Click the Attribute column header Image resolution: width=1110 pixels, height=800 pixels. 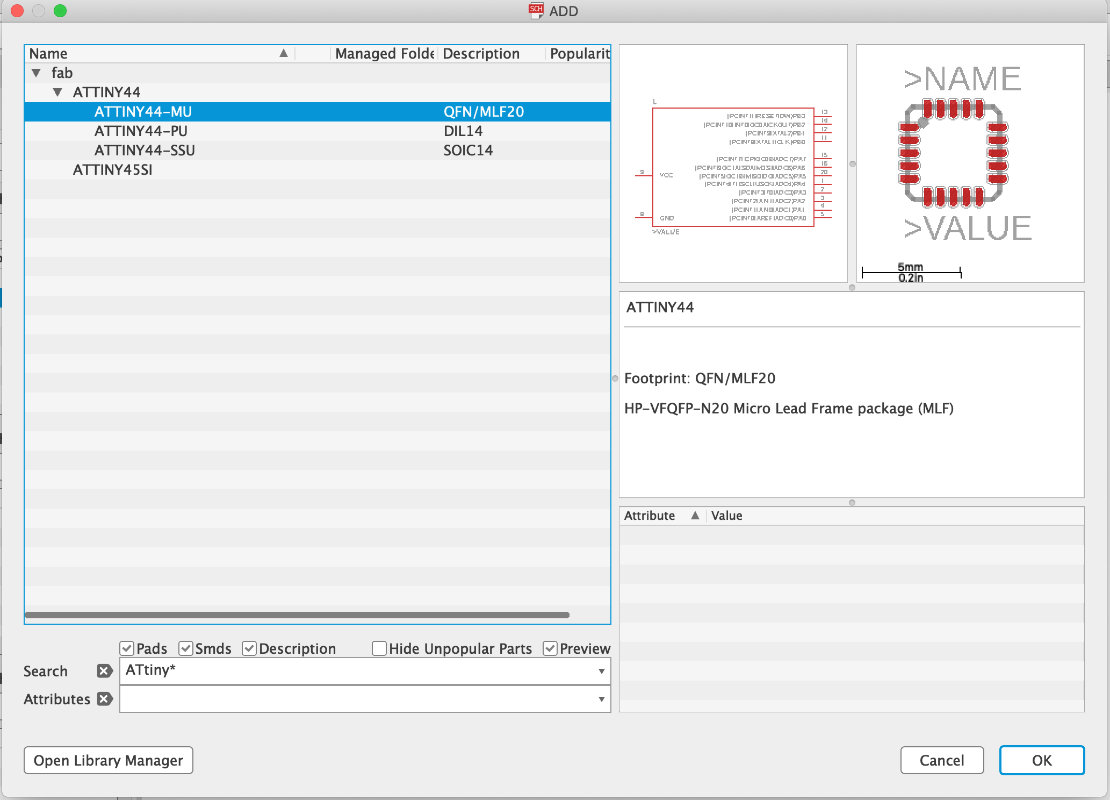(663, 515)
